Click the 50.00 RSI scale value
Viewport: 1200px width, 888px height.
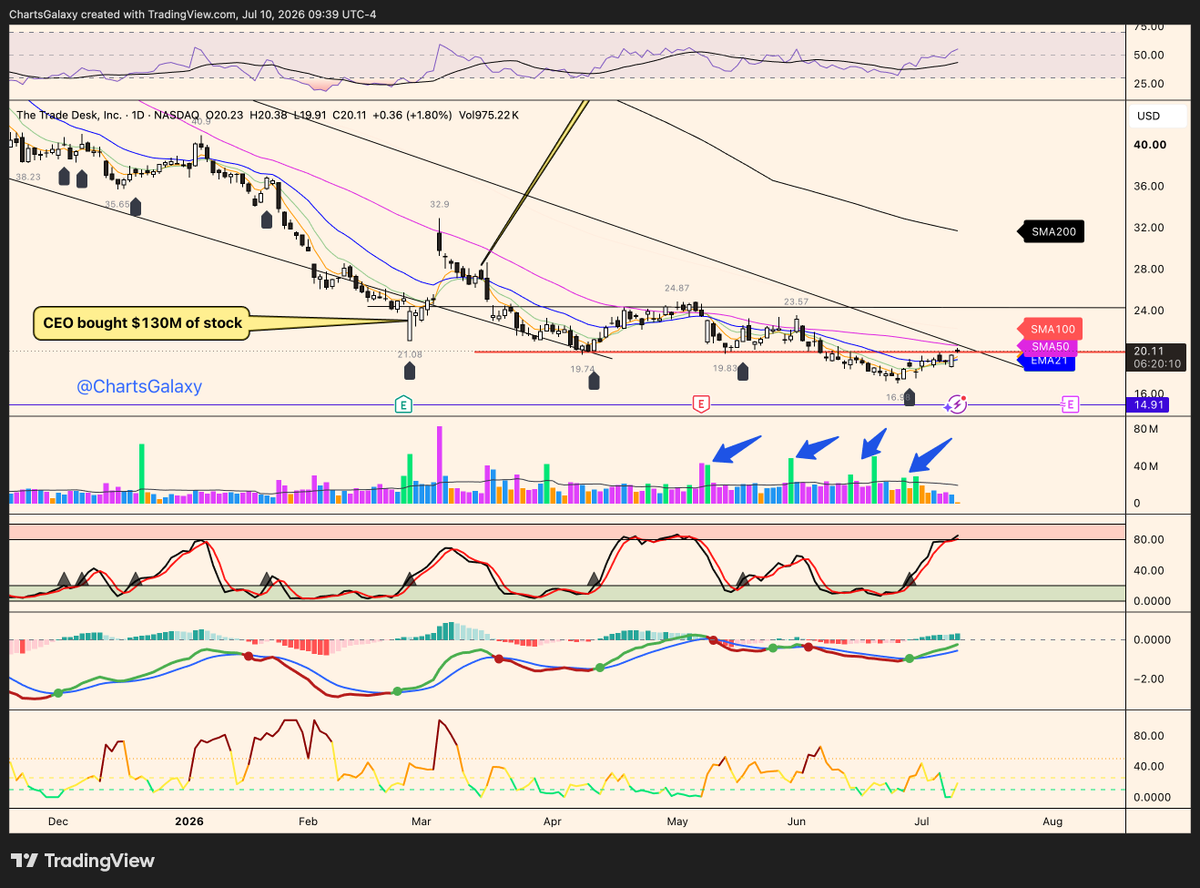[1151, 55]
